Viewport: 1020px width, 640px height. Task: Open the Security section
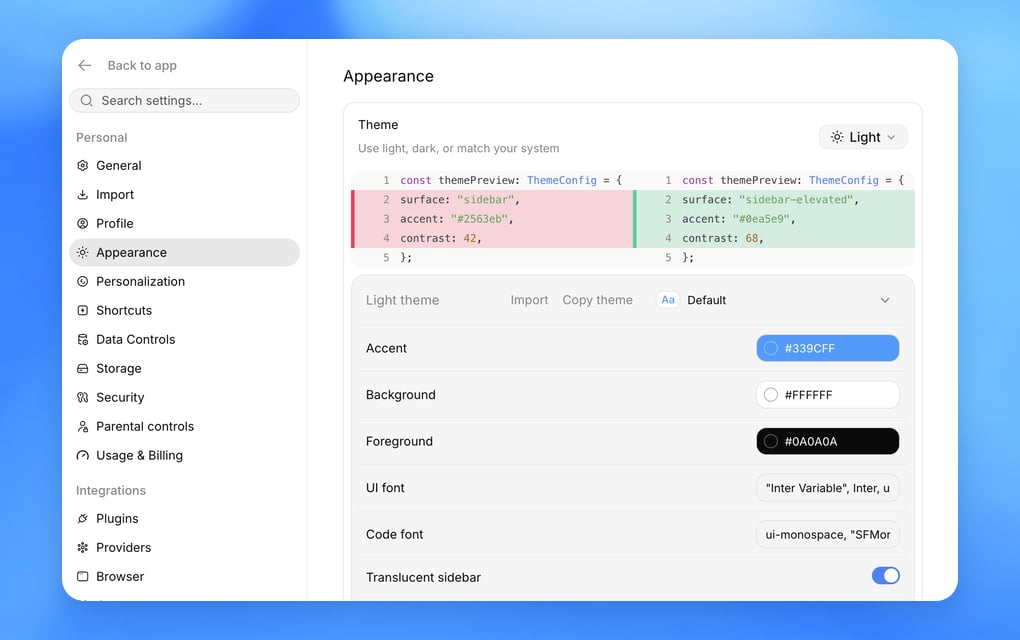point(184,397)
